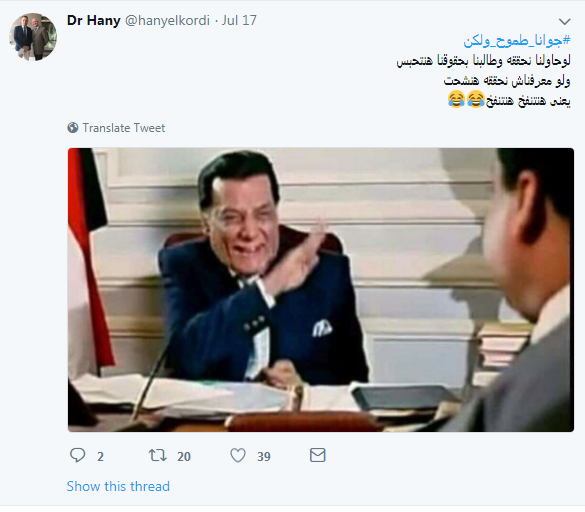Click the reply count number 2
585x512 pixels.
click(x=100, y=456)
